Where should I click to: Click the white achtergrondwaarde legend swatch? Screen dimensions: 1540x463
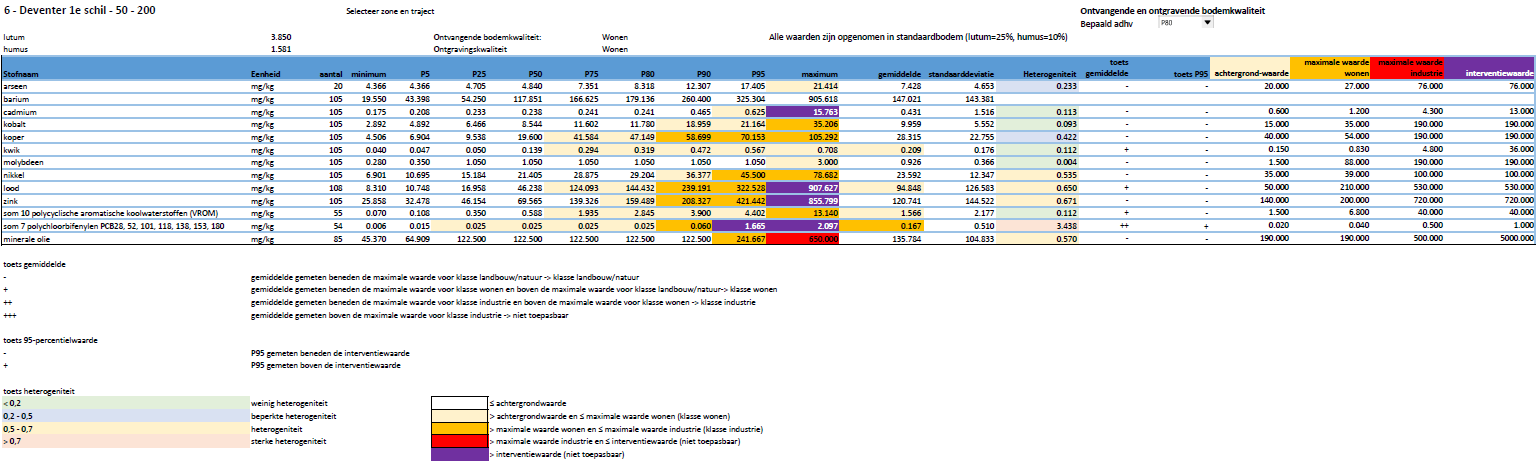(x=458, y=402)
